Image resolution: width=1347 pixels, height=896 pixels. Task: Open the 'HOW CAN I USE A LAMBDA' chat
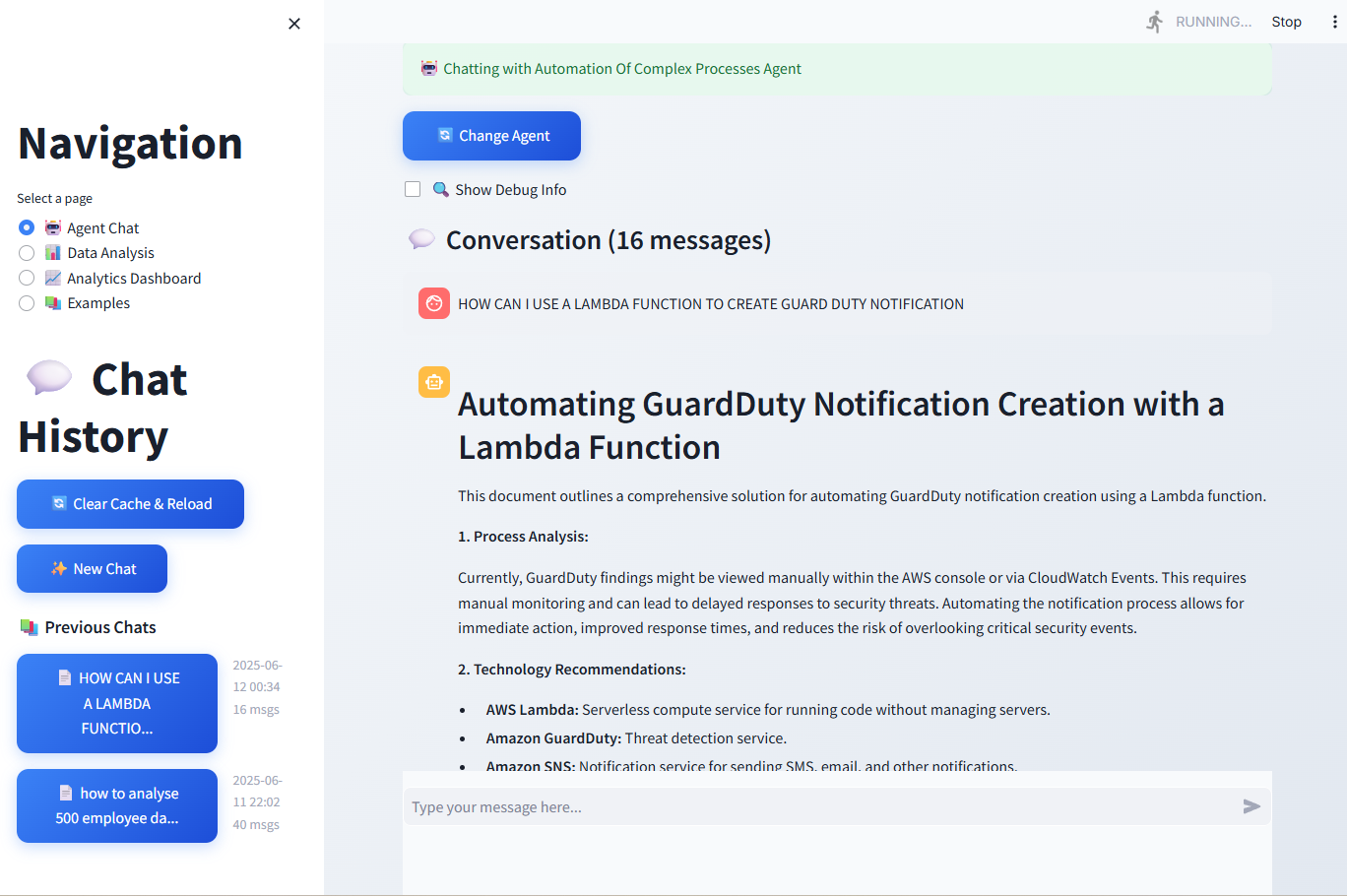point(117,703)
